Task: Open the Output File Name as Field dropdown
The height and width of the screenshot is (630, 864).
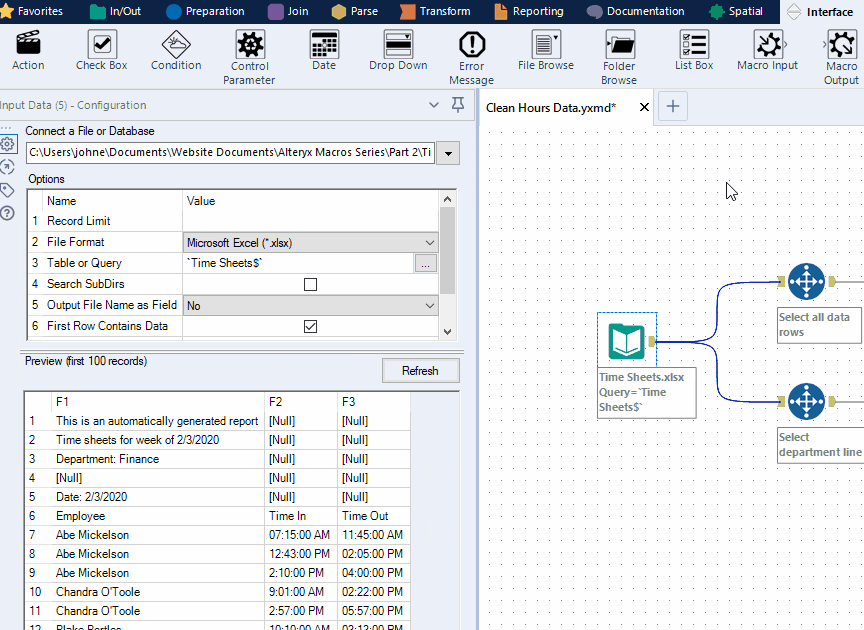Action: (428, 305)
